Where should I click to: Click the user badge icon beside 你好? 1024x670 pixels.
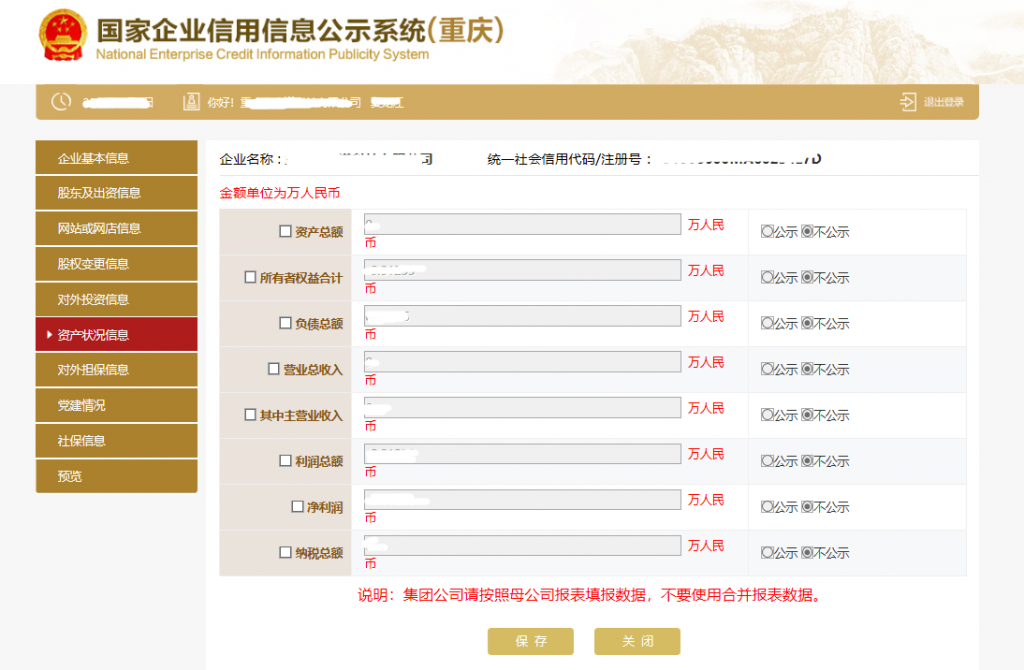[191, 101]
